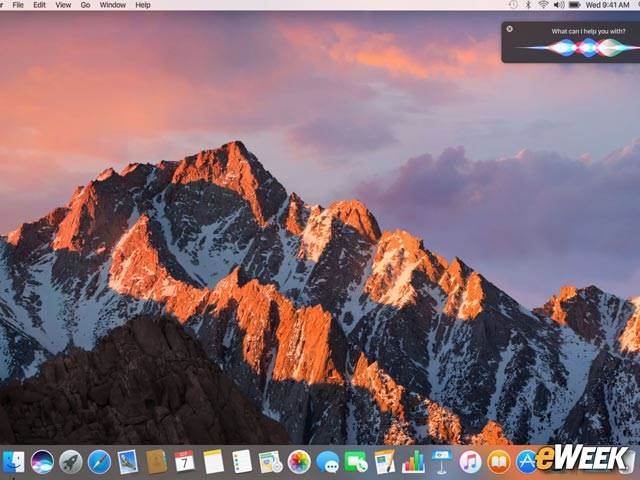Open Contacts book icon in Dock
640x480 pixels.
pos(156,462)
